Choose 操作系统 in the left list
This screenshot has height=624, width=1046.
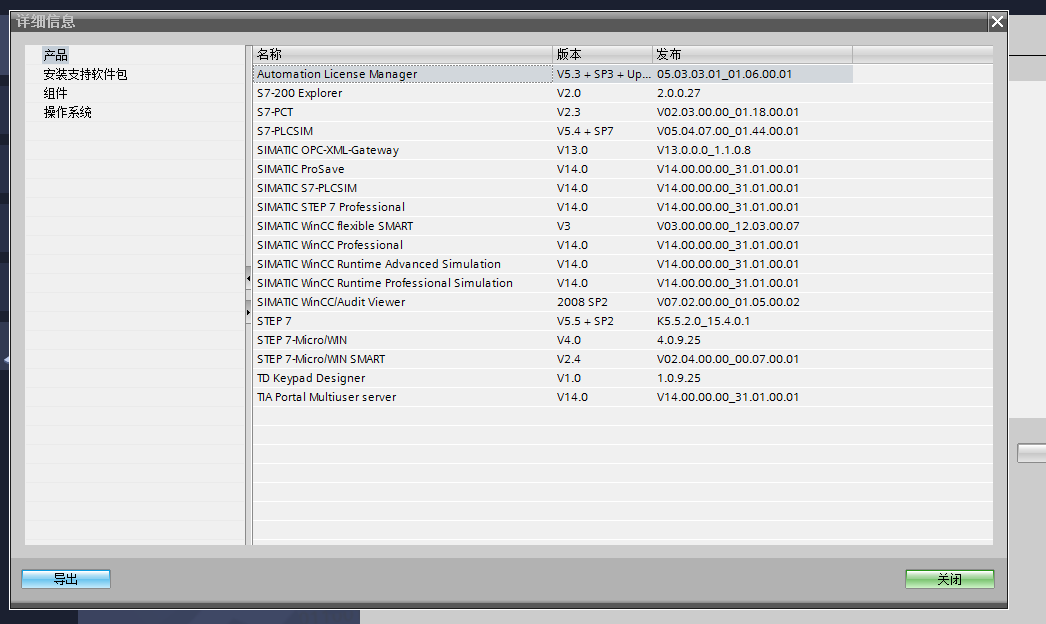point(67,112)
